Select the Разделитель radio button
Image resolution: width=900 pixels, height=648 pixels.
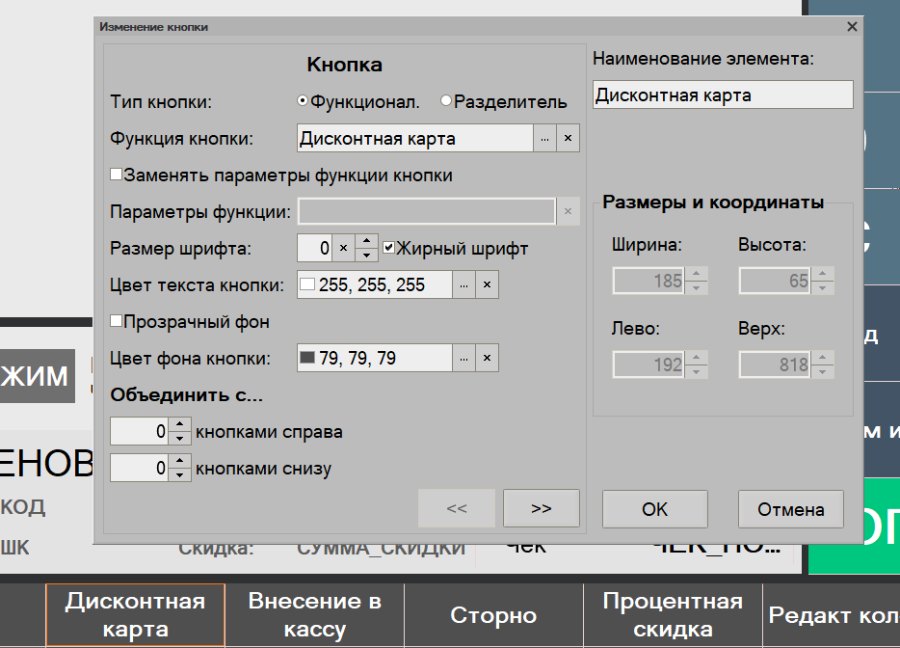(446, 100)
